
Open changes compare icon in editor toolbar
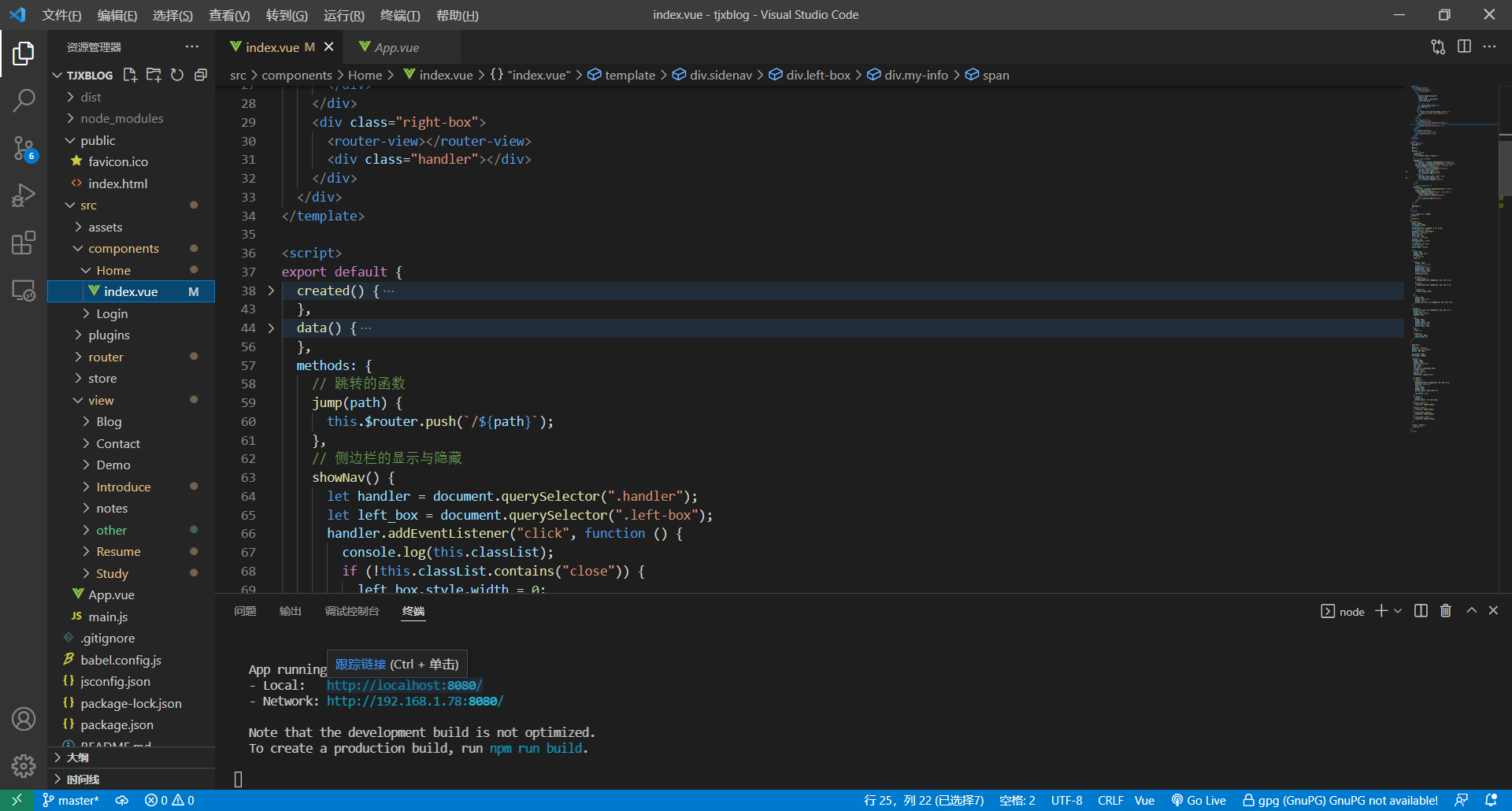click(x=1438, y=47)
